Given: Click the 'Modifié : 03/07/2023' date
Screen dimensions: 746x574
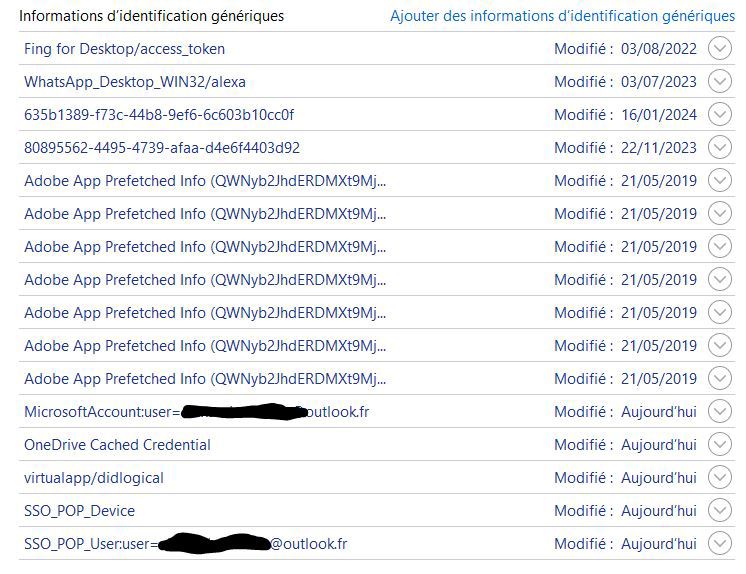Looking at the screenshot, I should coord(625,82).
